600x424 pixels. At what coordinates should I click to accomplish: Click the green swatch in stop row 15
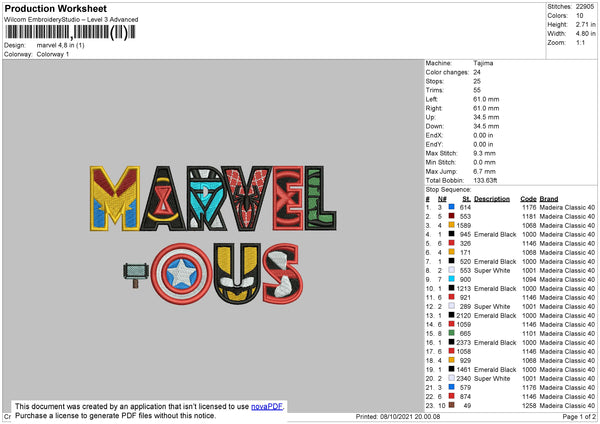tap(452, 333)
